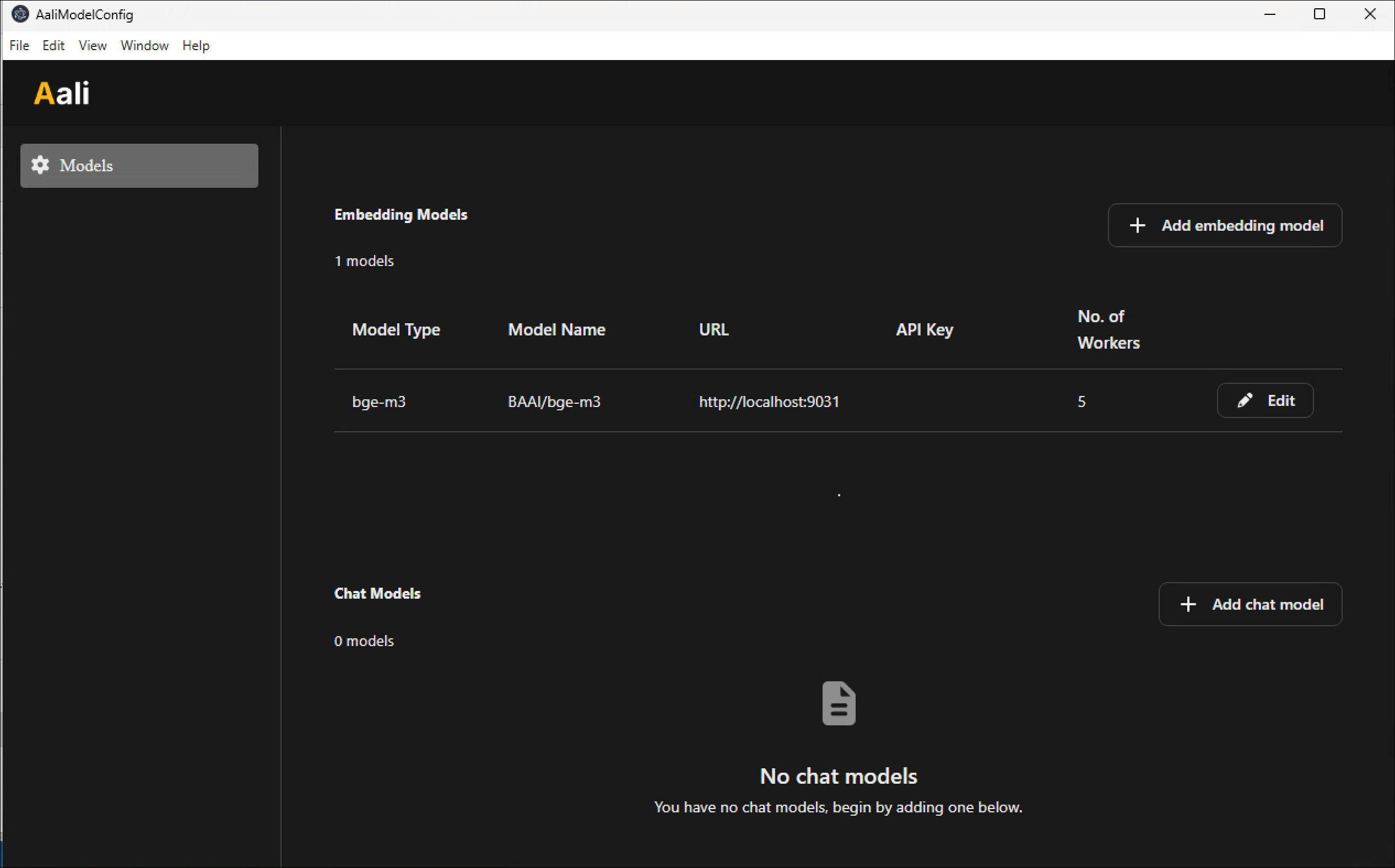1395x868 pixels.
Task: Open the Window menu
Action: (144, 46)
